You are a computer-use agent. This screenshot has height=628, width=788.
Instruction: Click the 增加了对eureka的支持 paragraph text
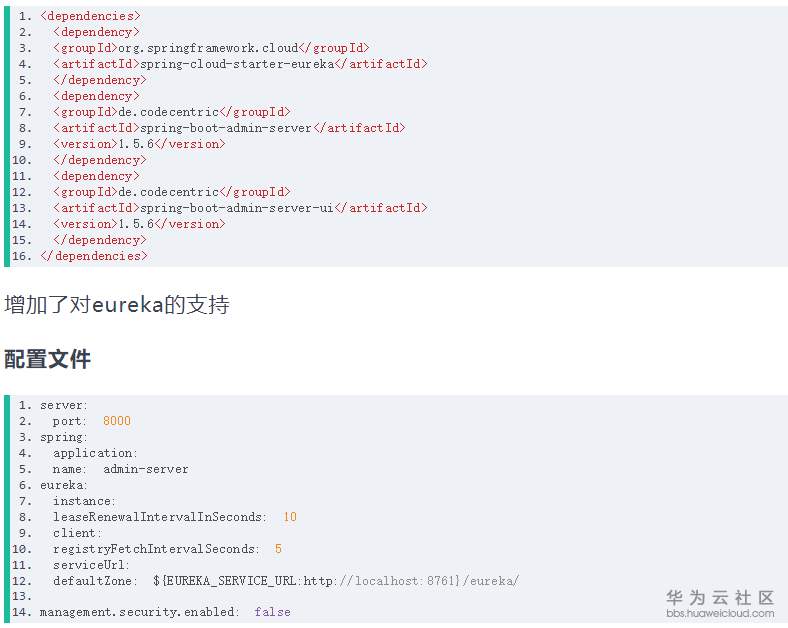117,304
